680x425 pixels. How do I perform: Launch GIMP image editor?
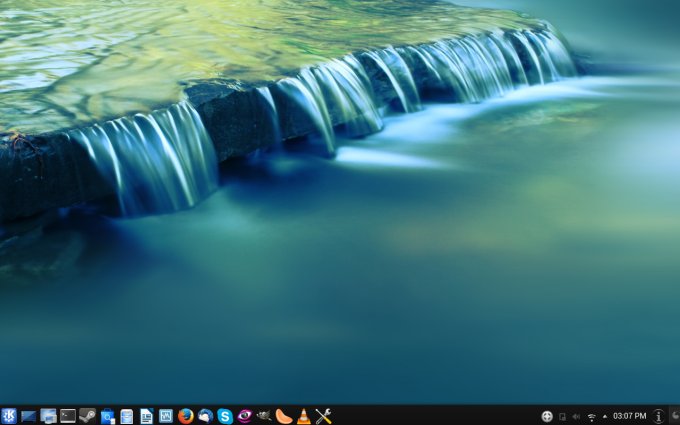point(264,416)
